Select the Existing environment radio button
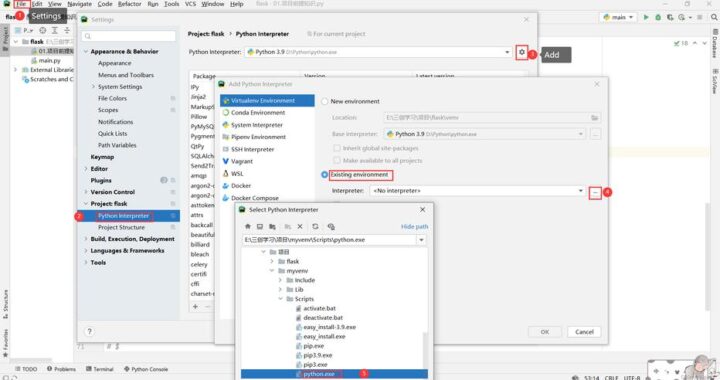Screen dimensions: 720x380 click(x=325, y=175)
